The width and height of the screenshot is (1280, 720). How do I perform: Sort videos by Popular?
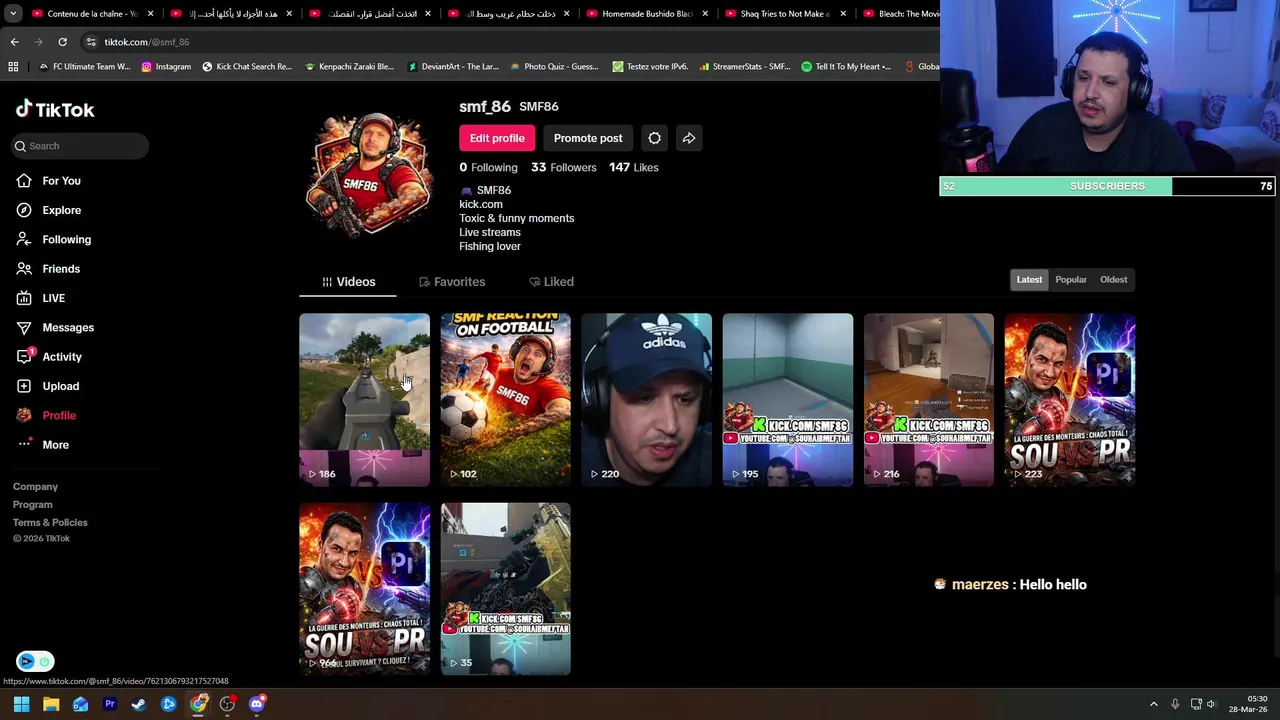(x=1070, y=280)
